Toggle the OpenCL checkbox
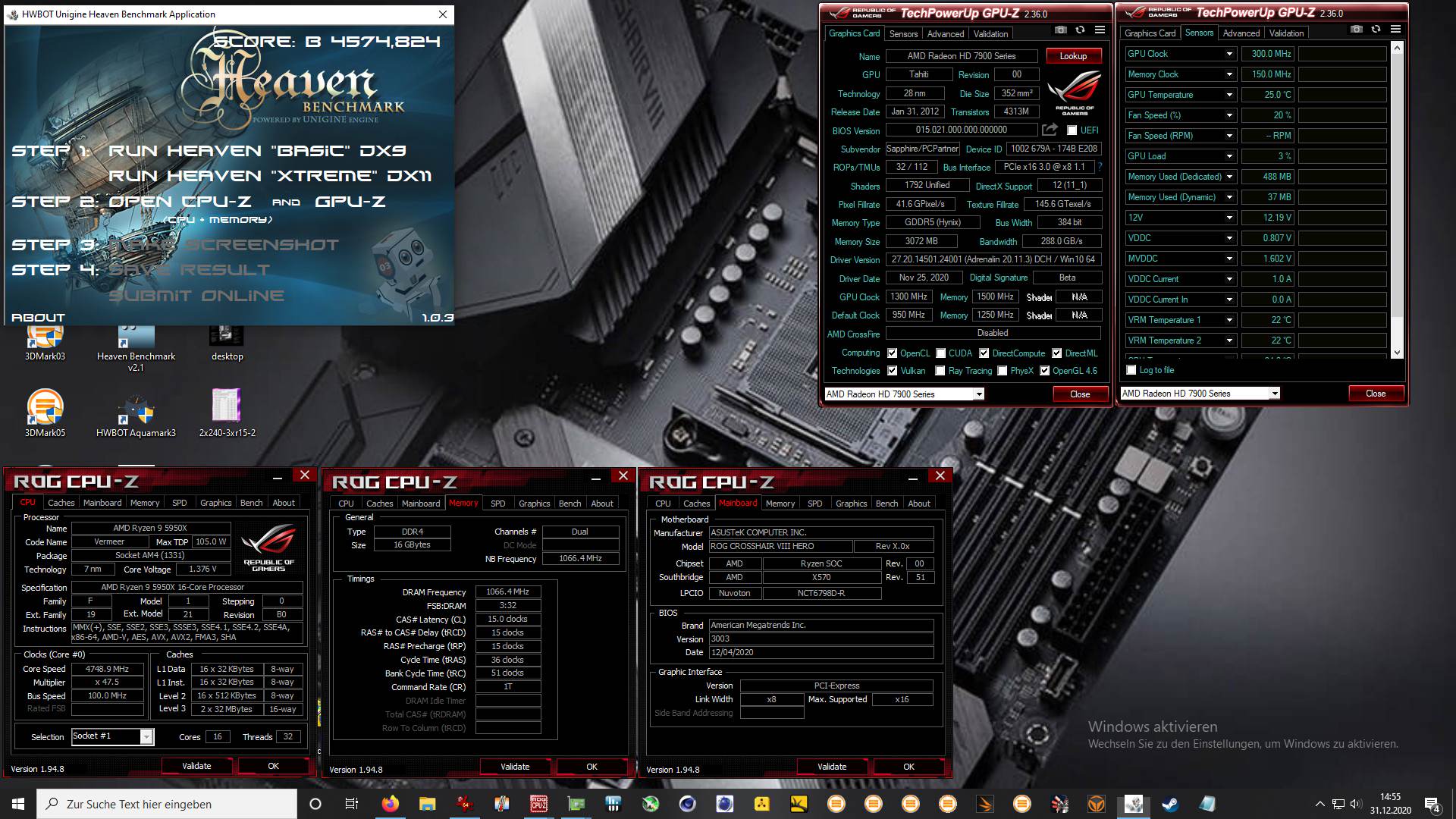 [x=893, y=353]
